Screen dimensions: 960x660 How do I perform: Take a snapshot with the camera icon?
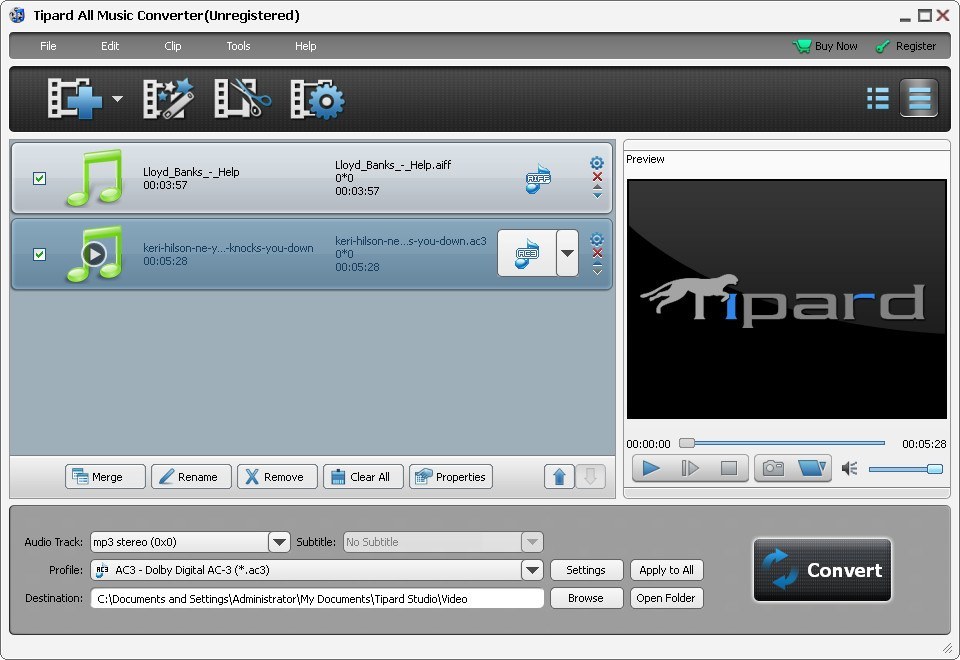click(773, 468)
